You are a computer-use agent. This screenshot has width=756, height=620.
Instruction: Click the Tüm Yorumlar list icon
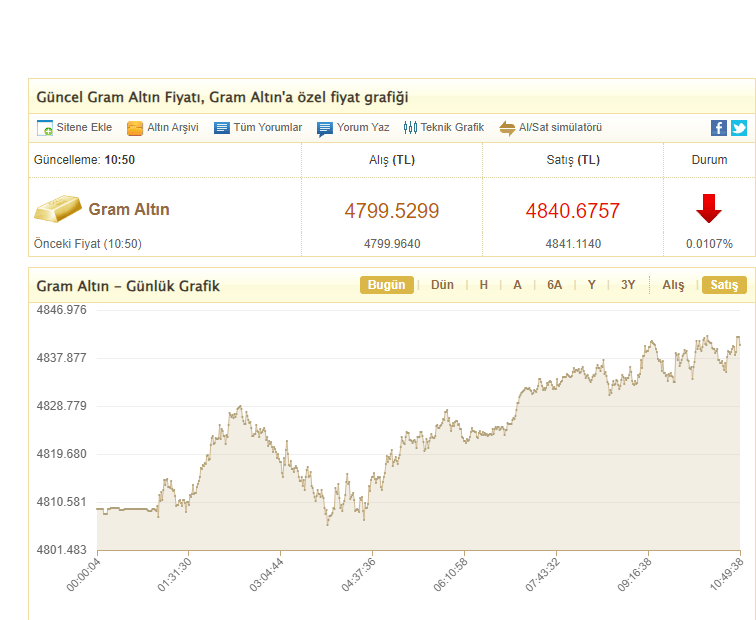221,128
